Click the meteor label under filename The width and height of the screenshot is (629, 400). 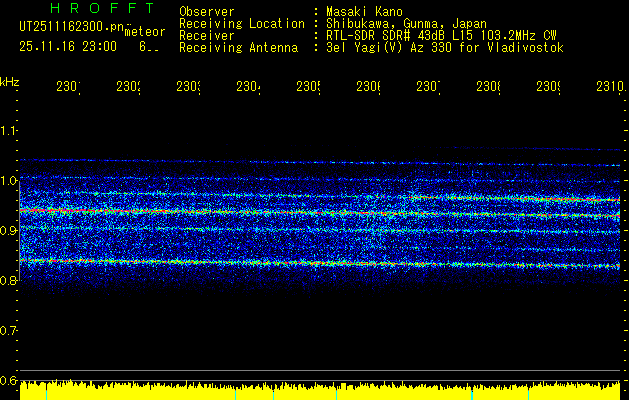click(x=145, y=32)
